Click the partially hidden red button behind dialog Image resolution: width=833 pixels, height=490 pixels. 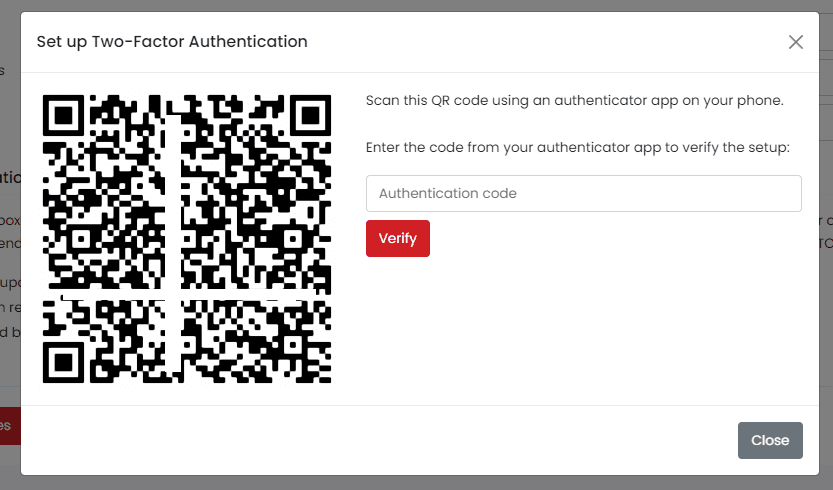point(9,425)
